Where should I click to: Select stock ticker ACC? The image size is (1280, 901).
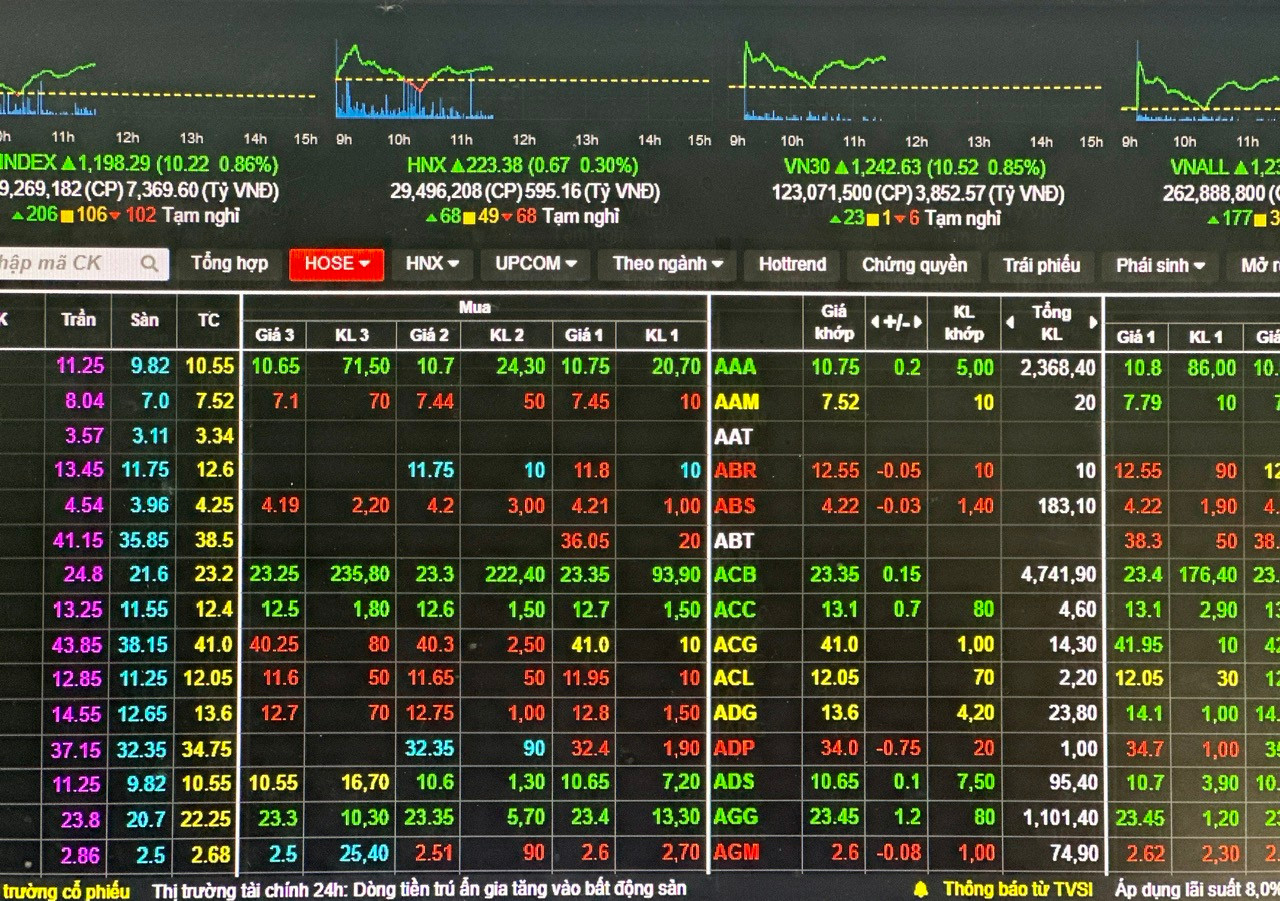pyautogui.click(x=736, y=609)
